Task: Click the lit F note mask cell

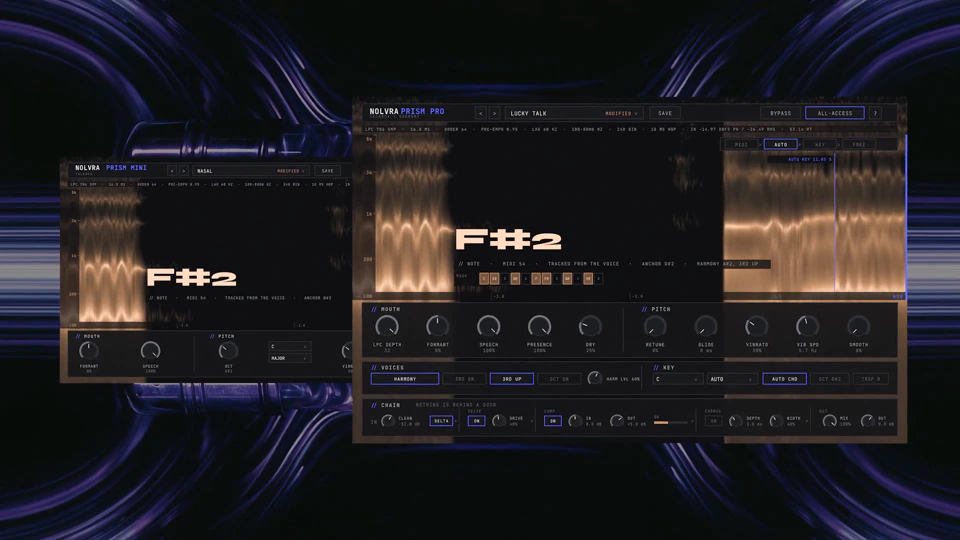Action: (x=536, y=279)
